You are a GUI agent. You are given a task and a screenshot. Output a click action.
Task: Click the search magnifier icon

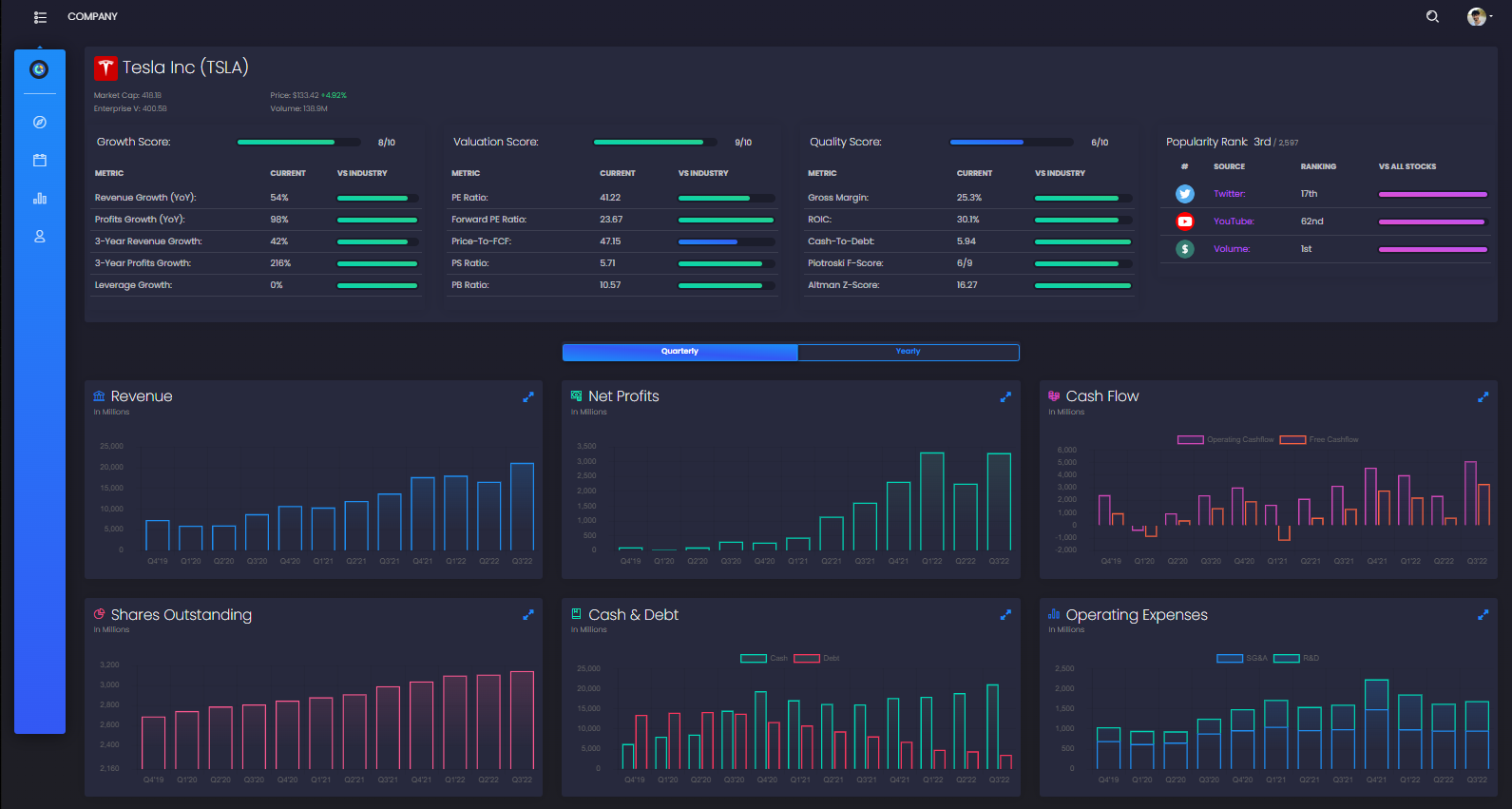(1432, 16)
